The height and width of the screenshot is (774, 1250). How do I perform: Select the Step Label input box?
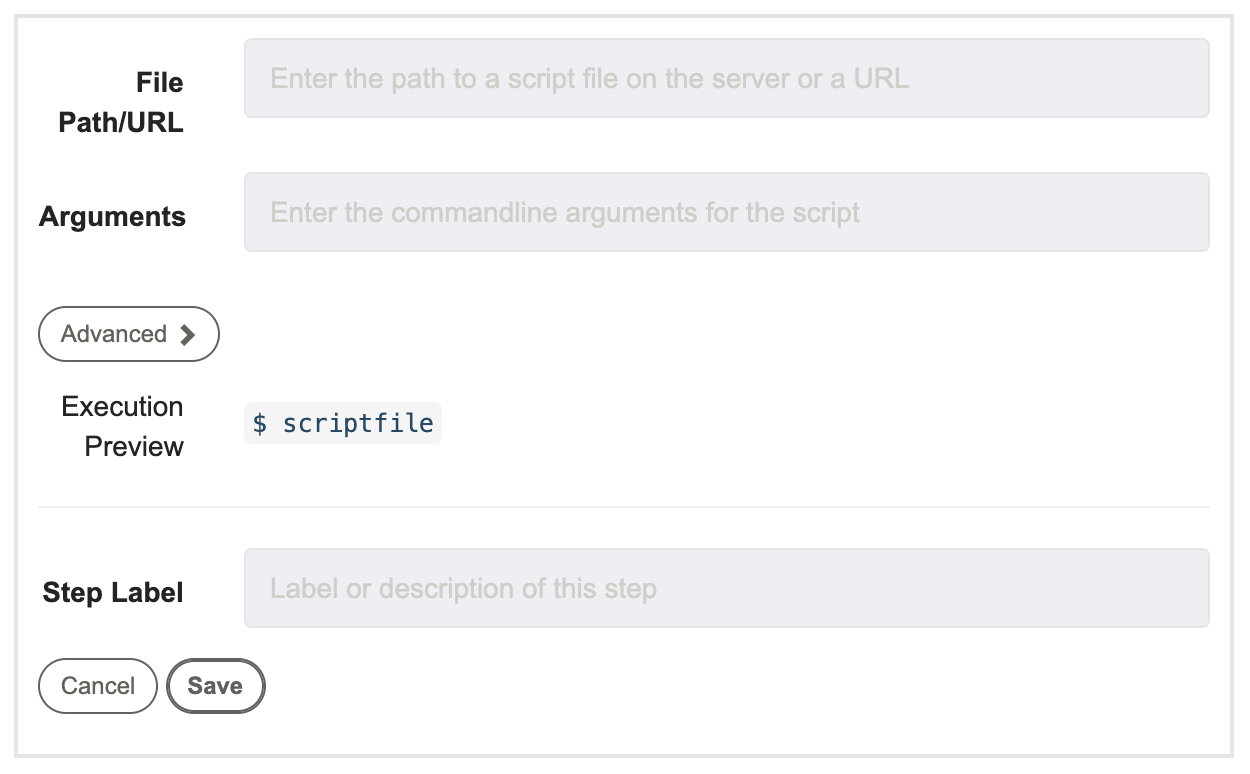(x=727, y=588)
